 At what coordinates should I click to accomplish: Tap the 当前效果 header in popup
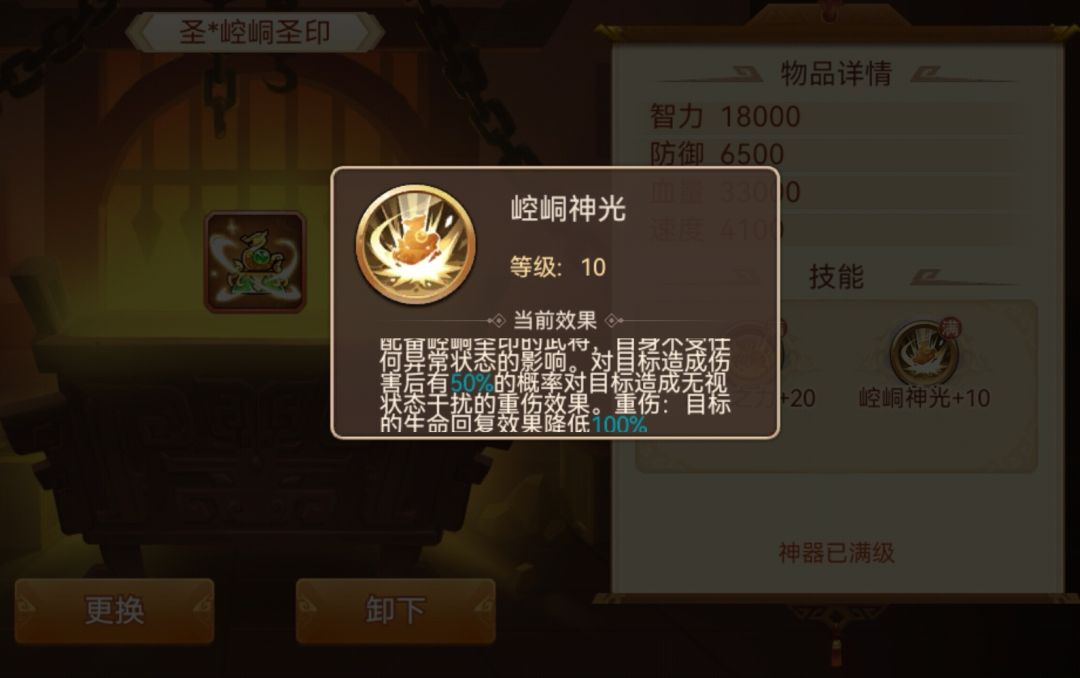(x=554, y=320)
